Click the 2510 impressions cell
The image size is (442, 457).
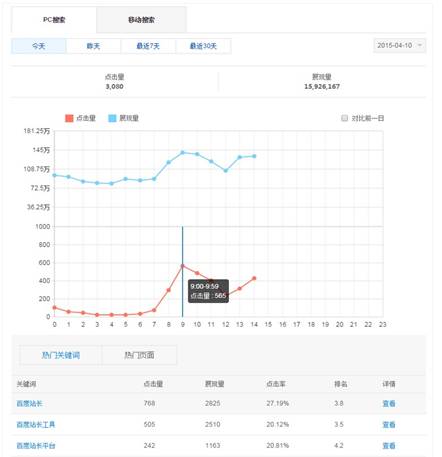point(212,424)
